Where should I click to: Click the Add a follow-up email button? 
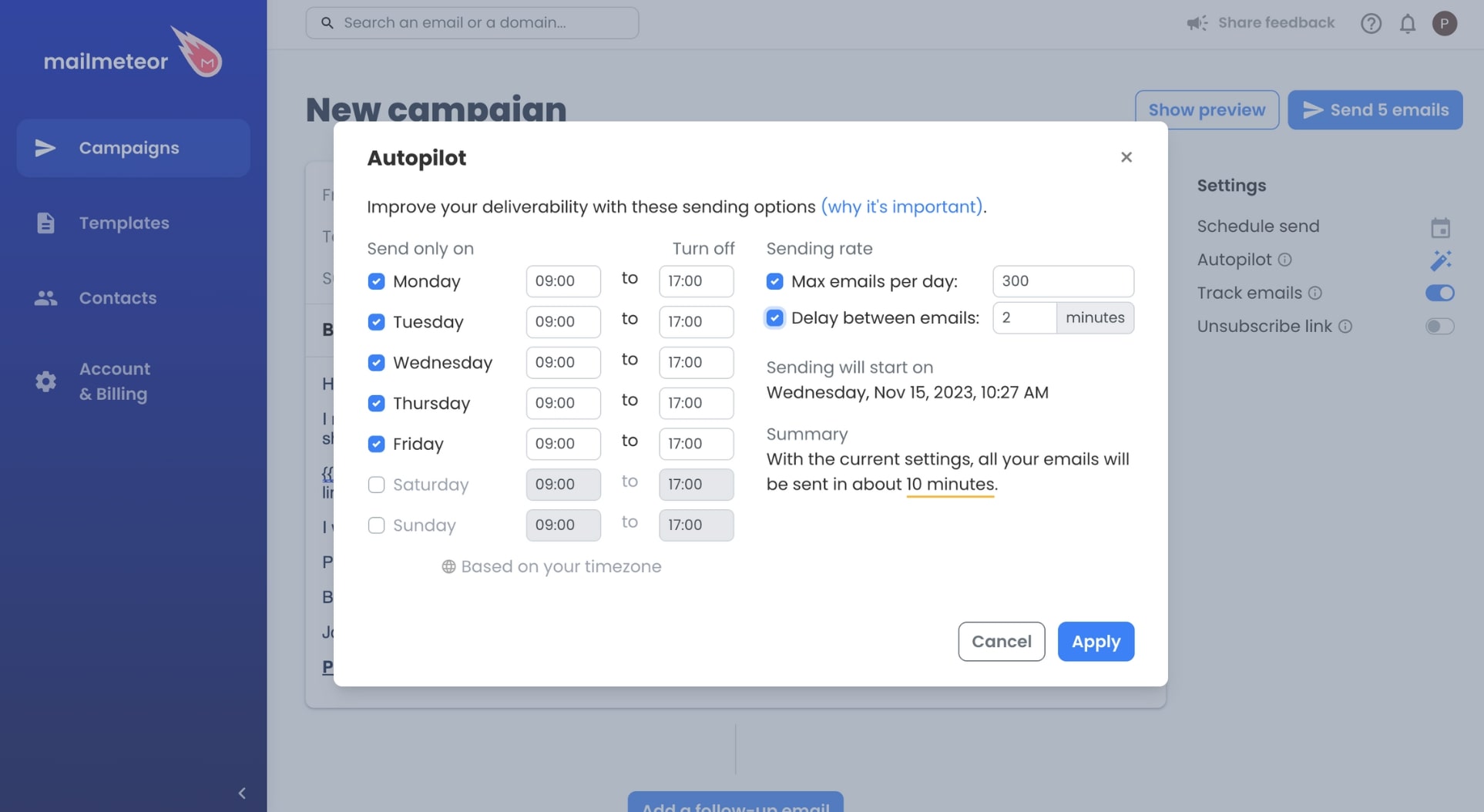pyautogui.click(x=735, y=802)
